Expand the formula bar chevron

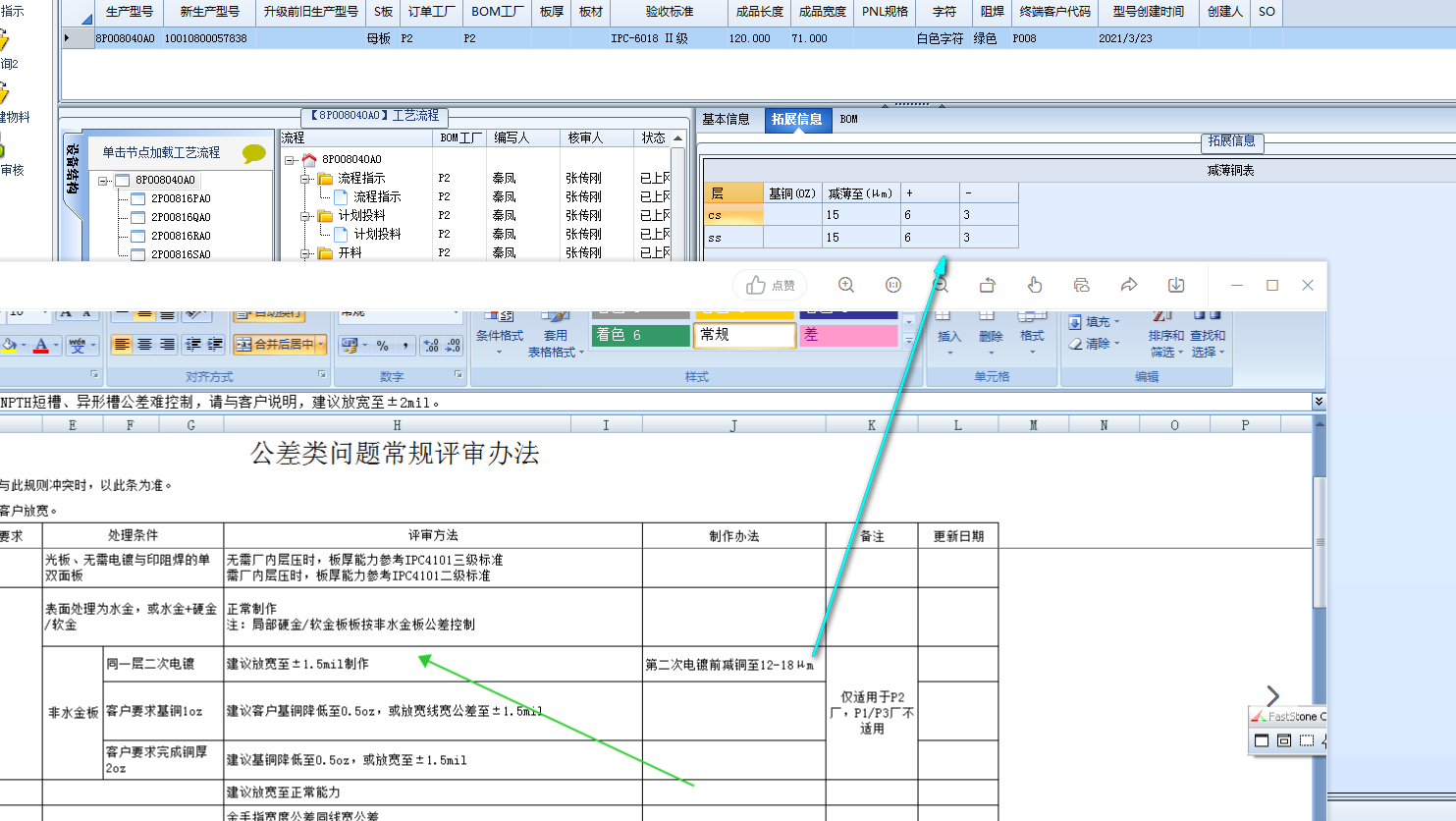click(1319, 402)
